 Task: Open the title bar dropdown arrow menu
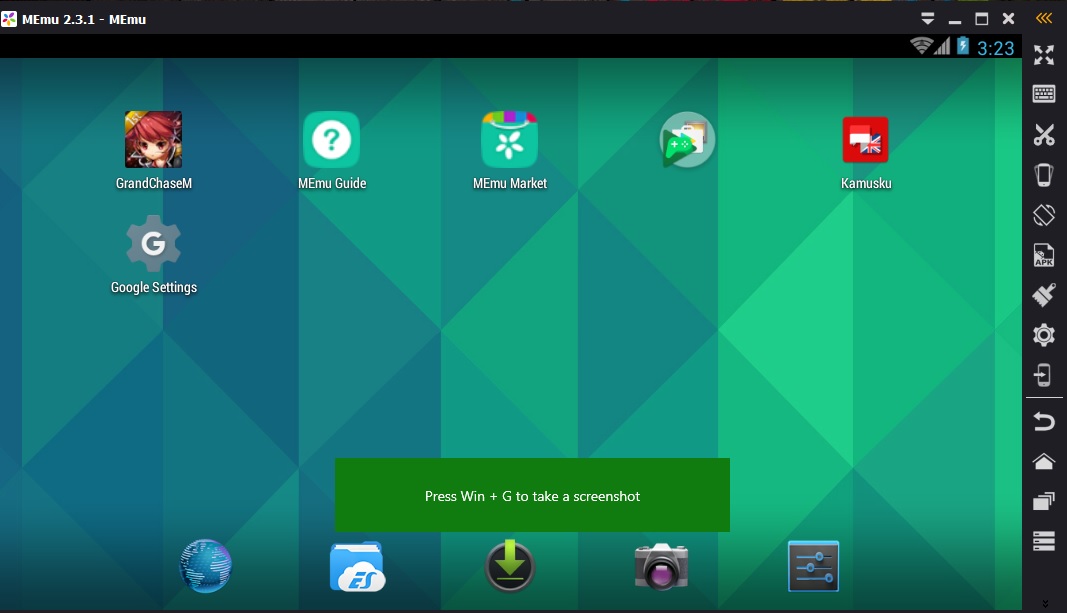pos(927,17)
